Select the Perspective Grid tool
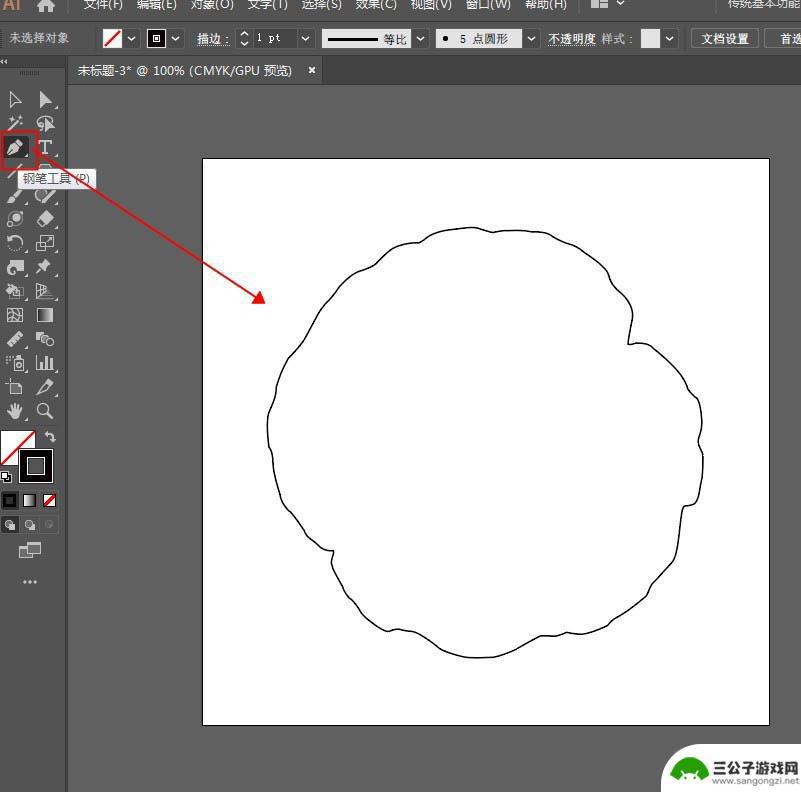 pyautogui.click(x=44, y=291)
